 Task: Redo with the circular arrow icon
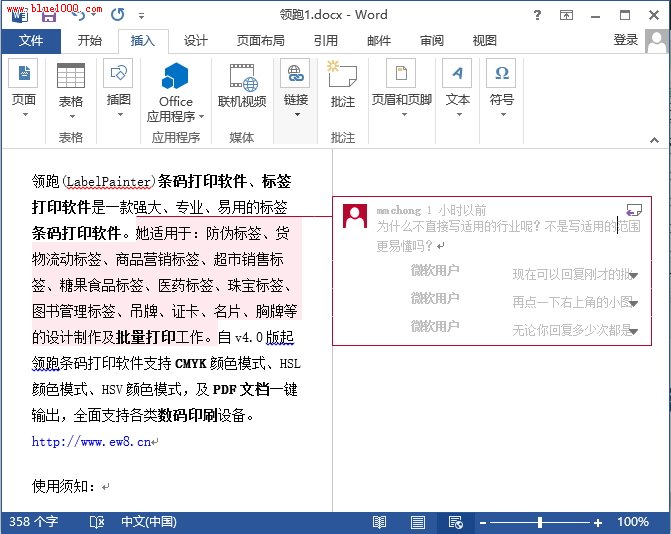pyautogui.click(x=118, y=15)
